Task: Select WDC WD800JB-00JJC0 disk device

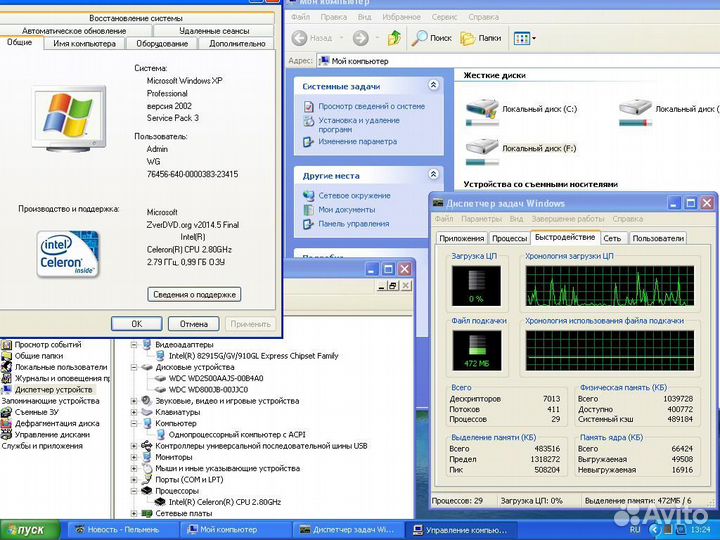Action: point(208,390)
